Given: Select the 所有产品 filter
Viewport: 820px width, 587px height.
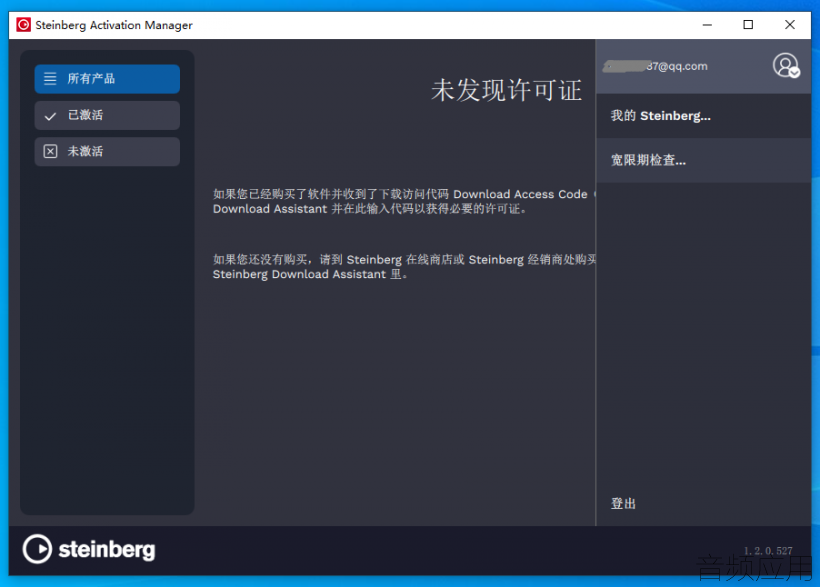Looking at the screenshot, I should 107,79.
